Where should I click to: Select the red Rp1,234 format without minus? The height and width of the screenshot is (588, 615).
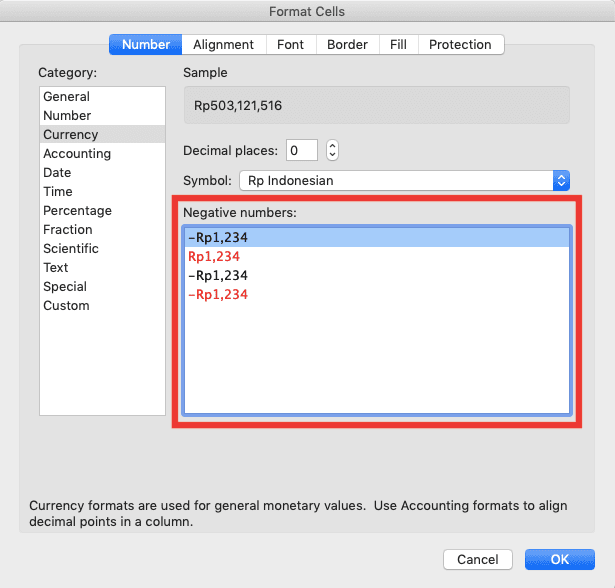377,257
